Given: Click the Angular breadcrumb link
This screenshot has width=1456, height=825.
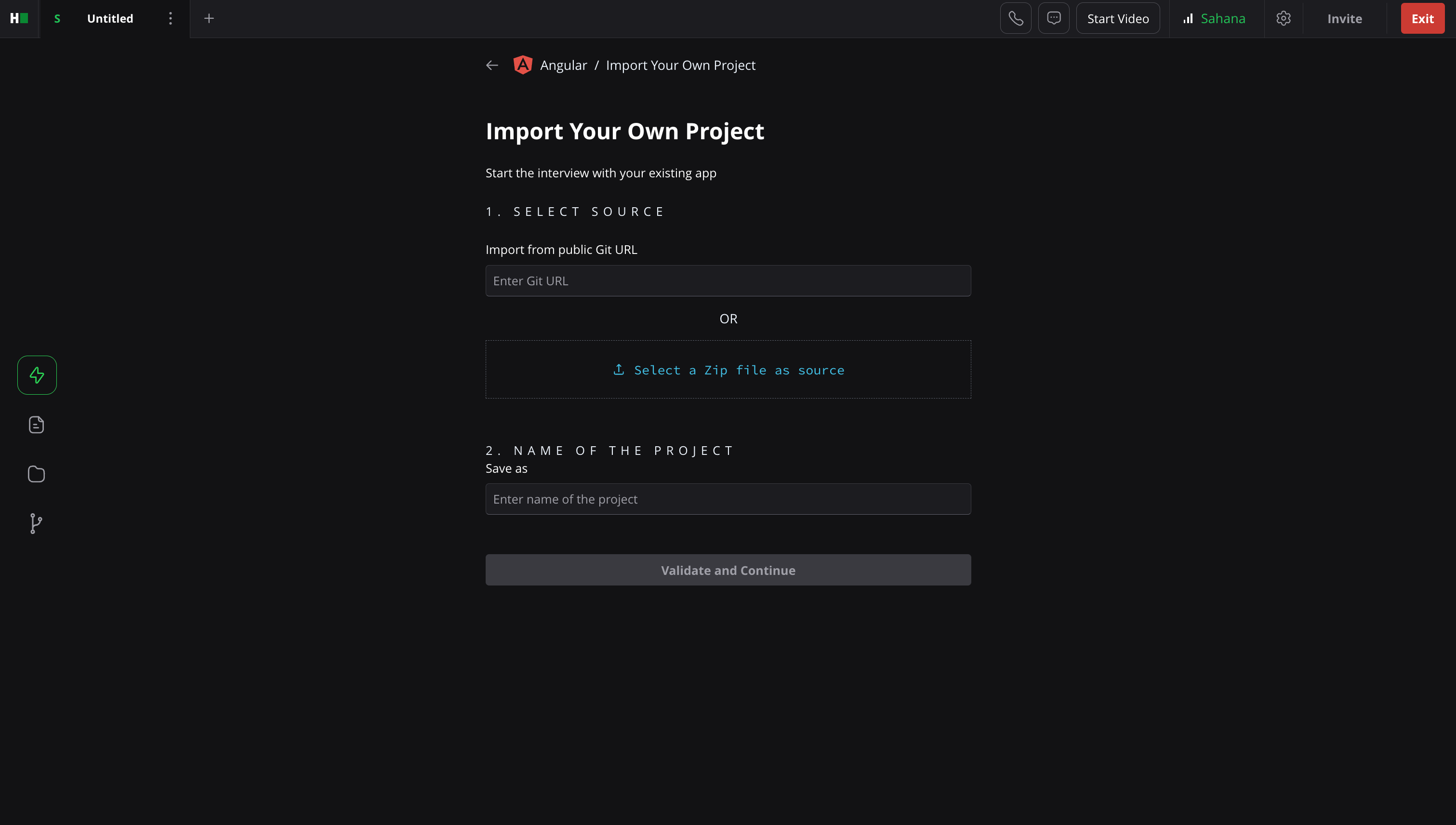Looking at the screenshot, I should (x=563, y=65).
